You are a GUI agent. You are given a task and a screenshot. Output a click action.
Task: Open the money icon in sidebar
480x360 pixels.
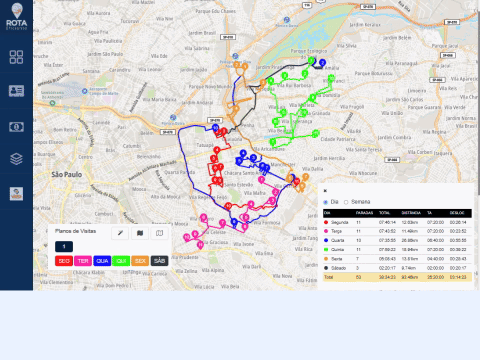point(16,127)
